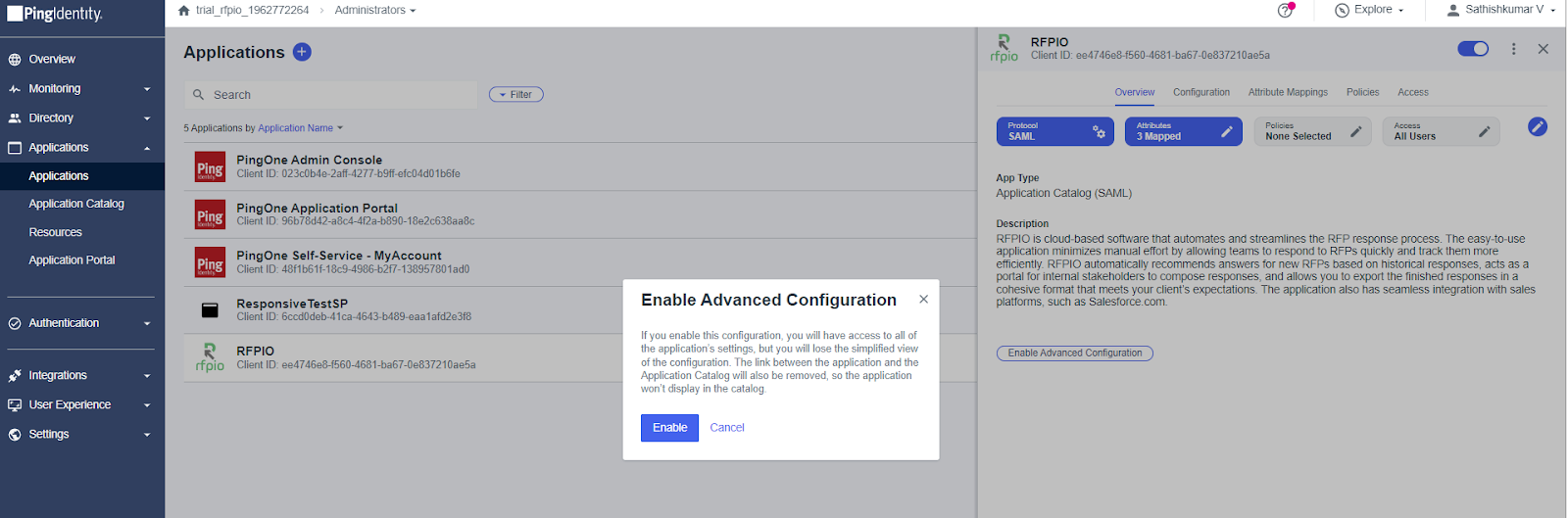
Task: Edit Policies with pencil icon
Action: 1356,131
